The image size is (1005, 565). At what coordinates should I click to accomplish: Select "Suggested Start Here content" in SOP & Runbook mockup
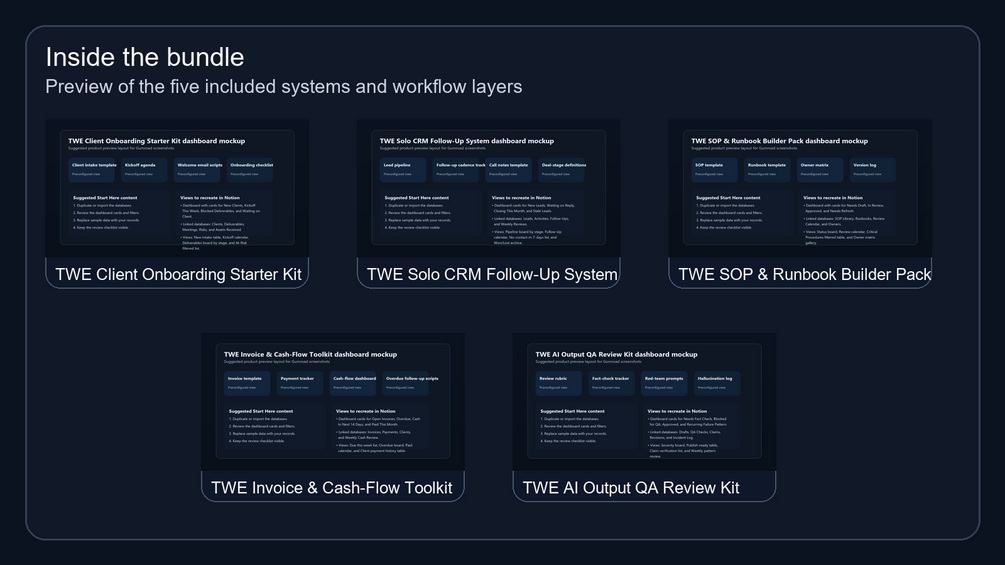coord(728,198)
